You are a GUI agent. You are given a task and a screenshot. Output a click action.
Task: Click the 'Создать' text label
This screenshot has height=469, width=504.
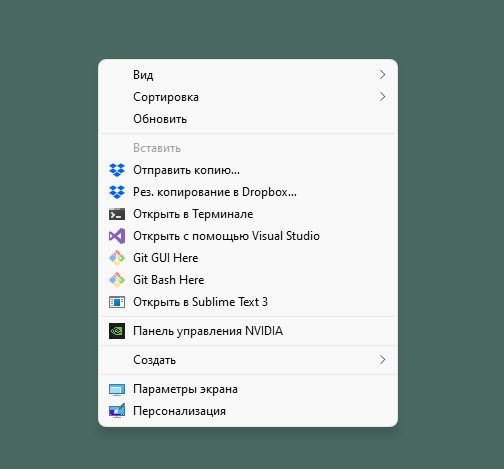154,360
